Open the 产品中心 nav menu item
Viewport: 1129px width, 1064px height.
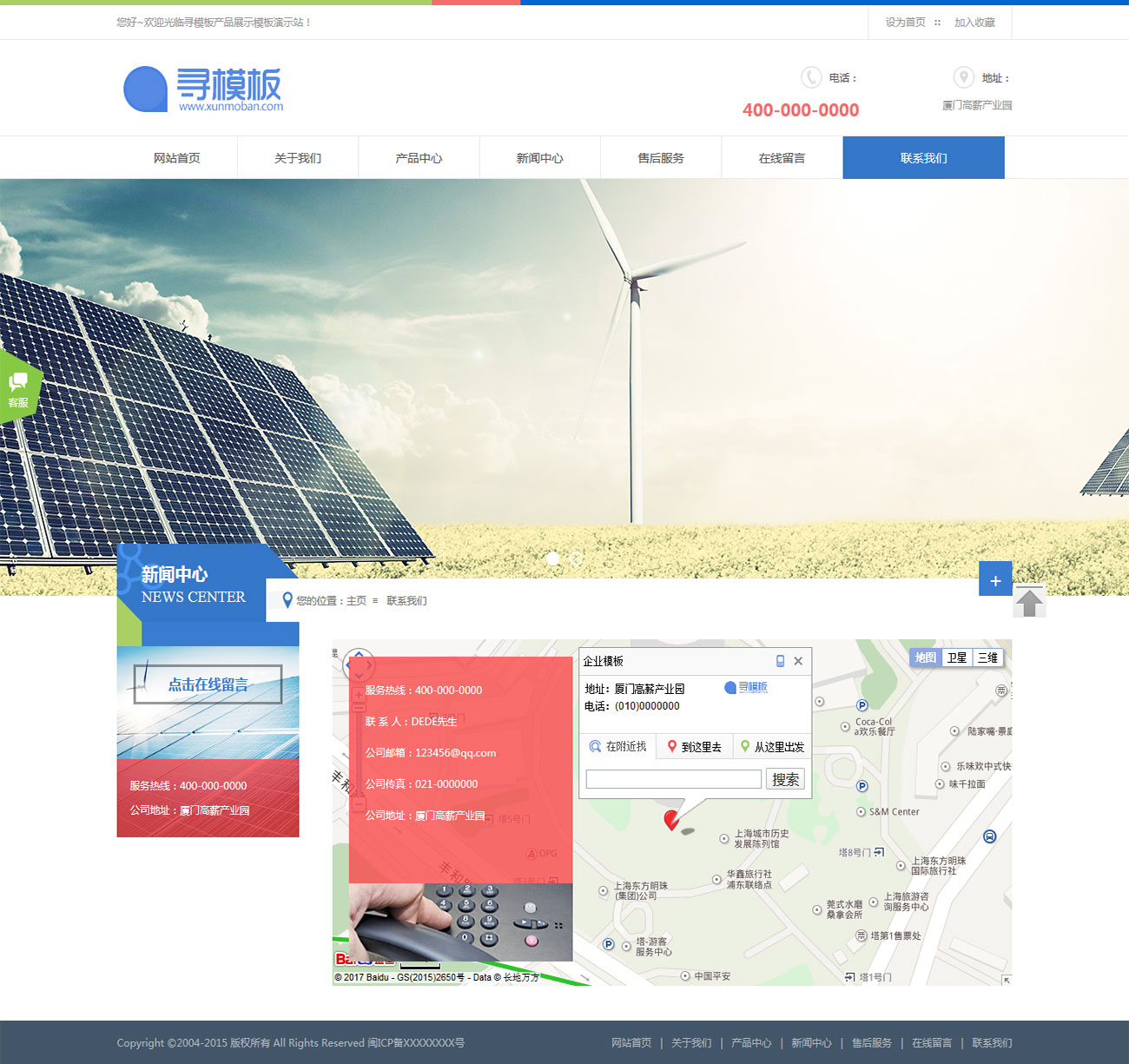click(419, 158)
